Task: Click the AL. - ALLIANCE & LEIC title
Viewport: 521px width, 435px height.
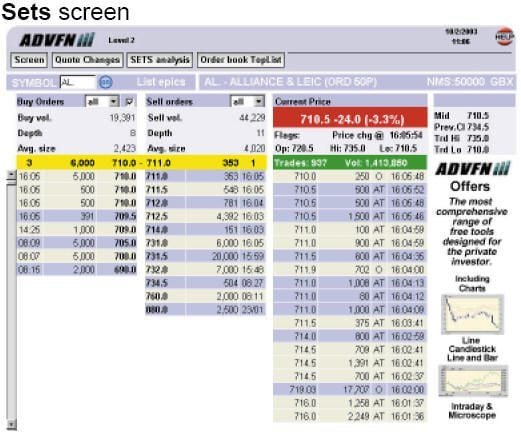Action: pyautogui.click(x=290, y=82)
